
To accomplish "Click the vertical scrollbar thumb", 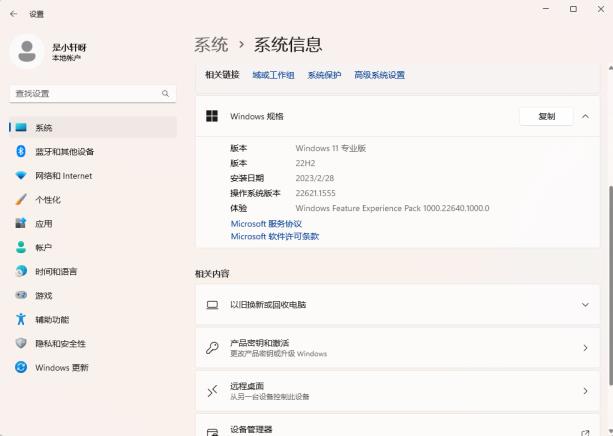I will [610, 285].
